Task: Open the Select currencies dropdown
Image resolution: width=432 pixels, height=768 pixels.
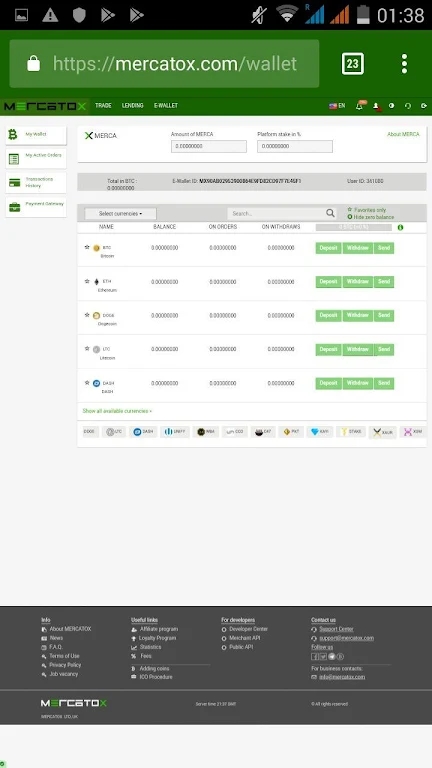Action: 120,214
